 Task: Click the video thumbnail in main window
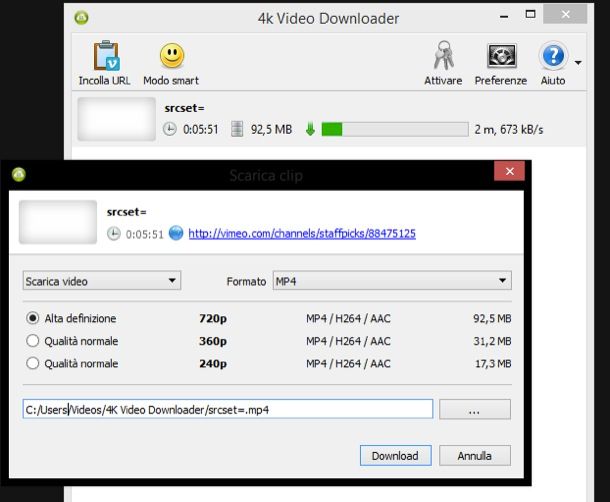coord(117,119)
